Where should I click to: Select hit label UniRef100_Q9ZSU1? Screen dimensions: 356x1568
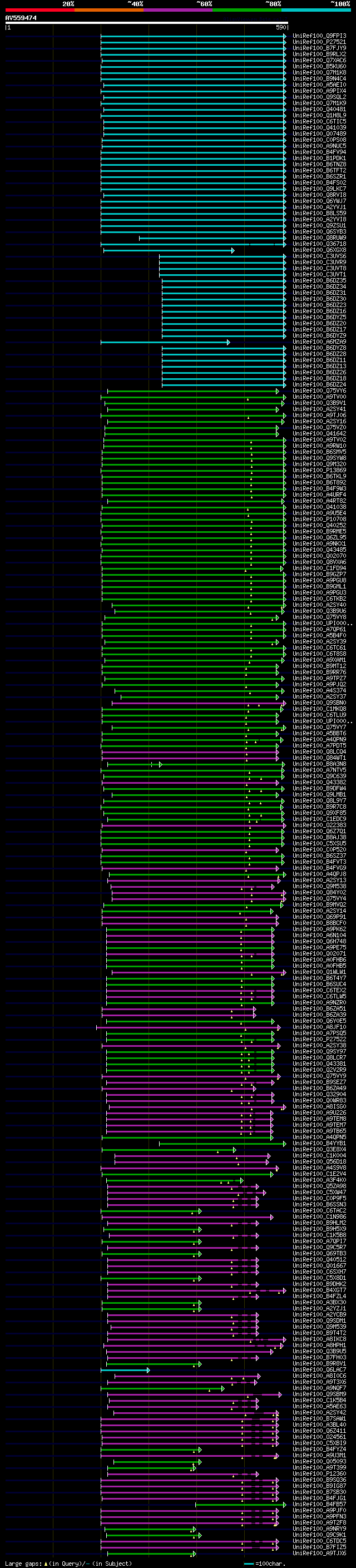click(x=319, y=226)
